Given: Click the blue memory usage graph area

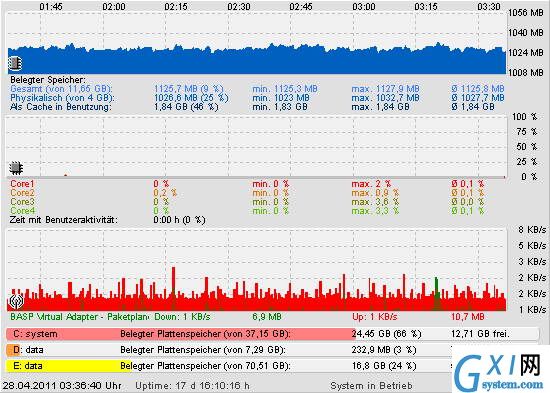Looking at the screenshot, I should pos(257,59).
